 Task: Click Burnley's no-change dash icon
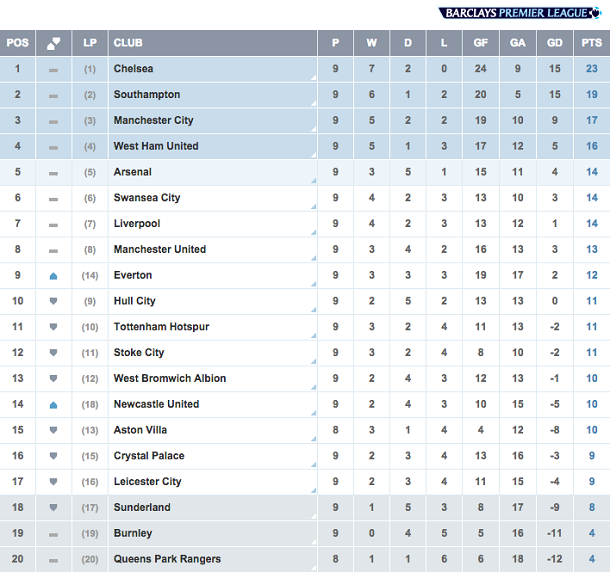coord(53,535)
